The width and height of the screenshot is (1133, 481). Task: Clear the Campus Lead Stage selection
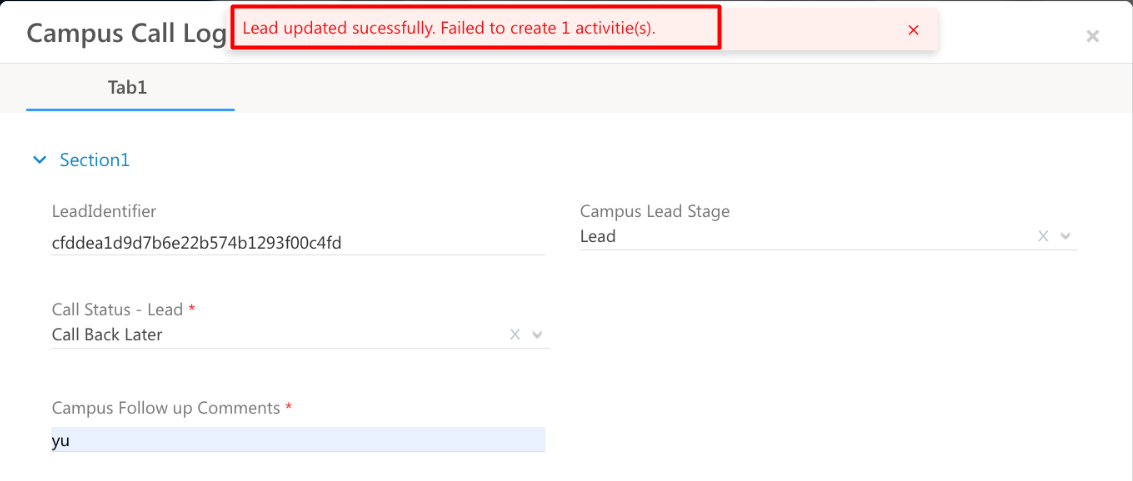1043,237
